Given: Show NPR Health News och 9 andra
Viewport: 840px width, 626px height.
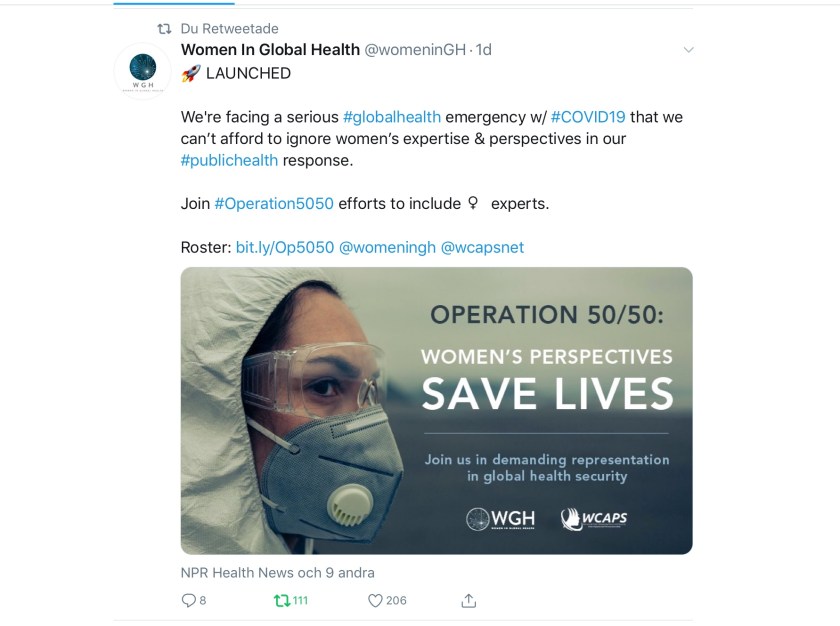Looking at the screenshot, I should pos(278,572).
